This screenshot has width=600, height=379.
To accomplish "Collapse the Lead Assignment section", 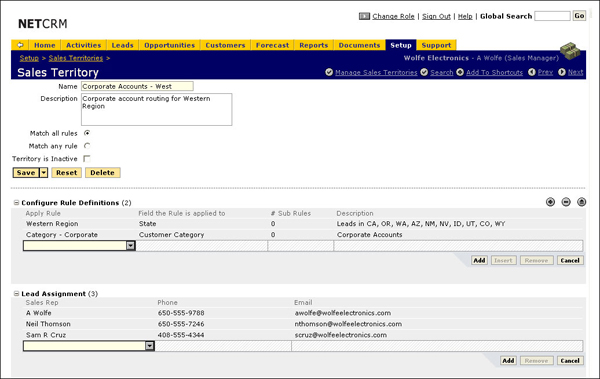I will point(16,294).
